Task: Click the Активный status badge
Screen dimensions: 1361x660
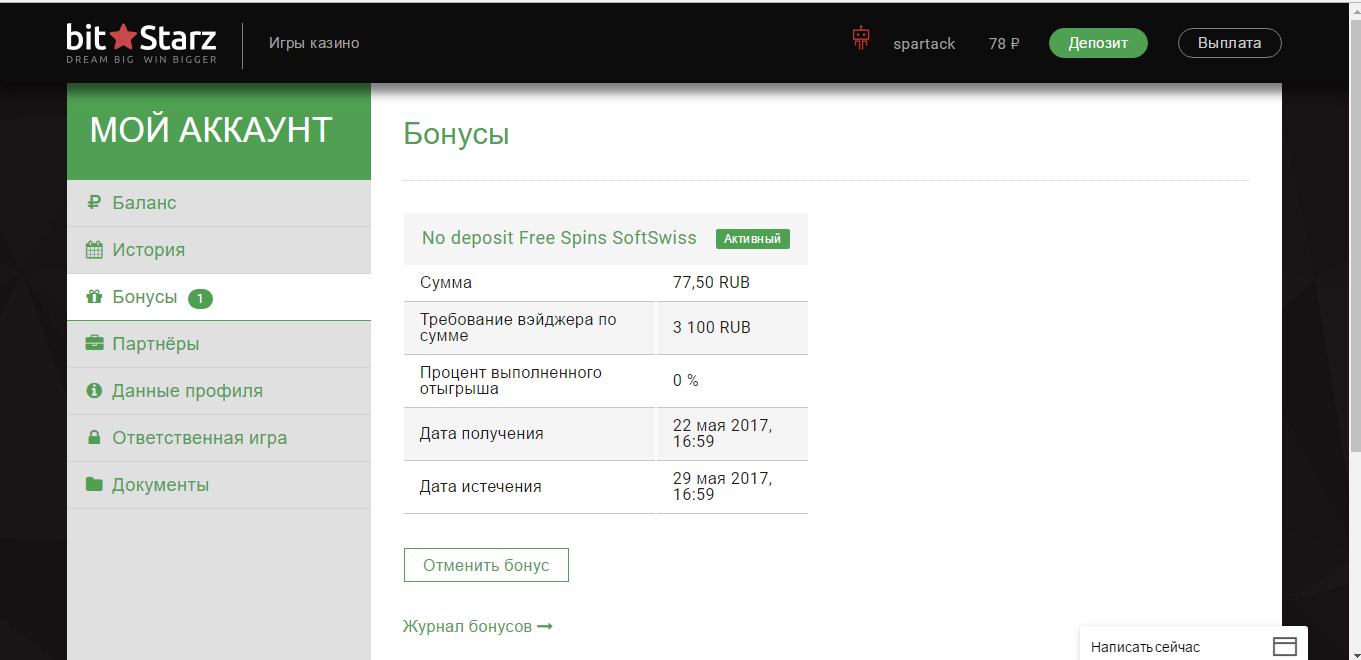Action: pyautogui.click(x=753, y=239)
